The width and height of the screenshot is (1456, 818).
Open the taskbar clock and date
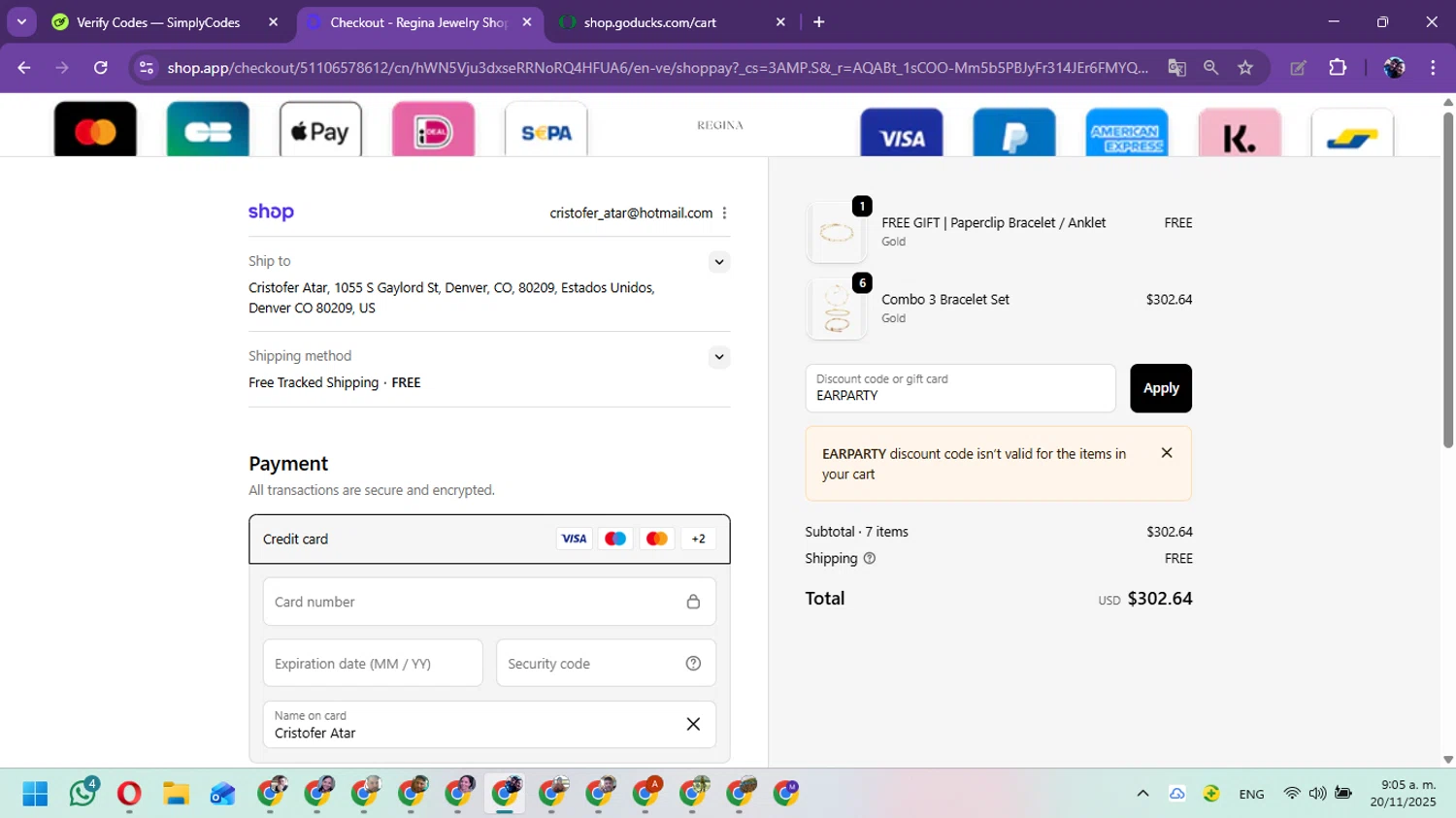[x=1404, y=794]
